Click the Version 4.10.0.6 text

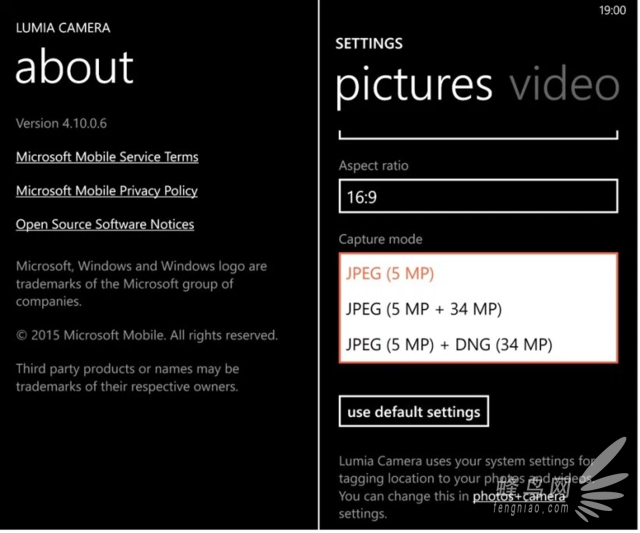pyautogui.click(x=61, y=123)
